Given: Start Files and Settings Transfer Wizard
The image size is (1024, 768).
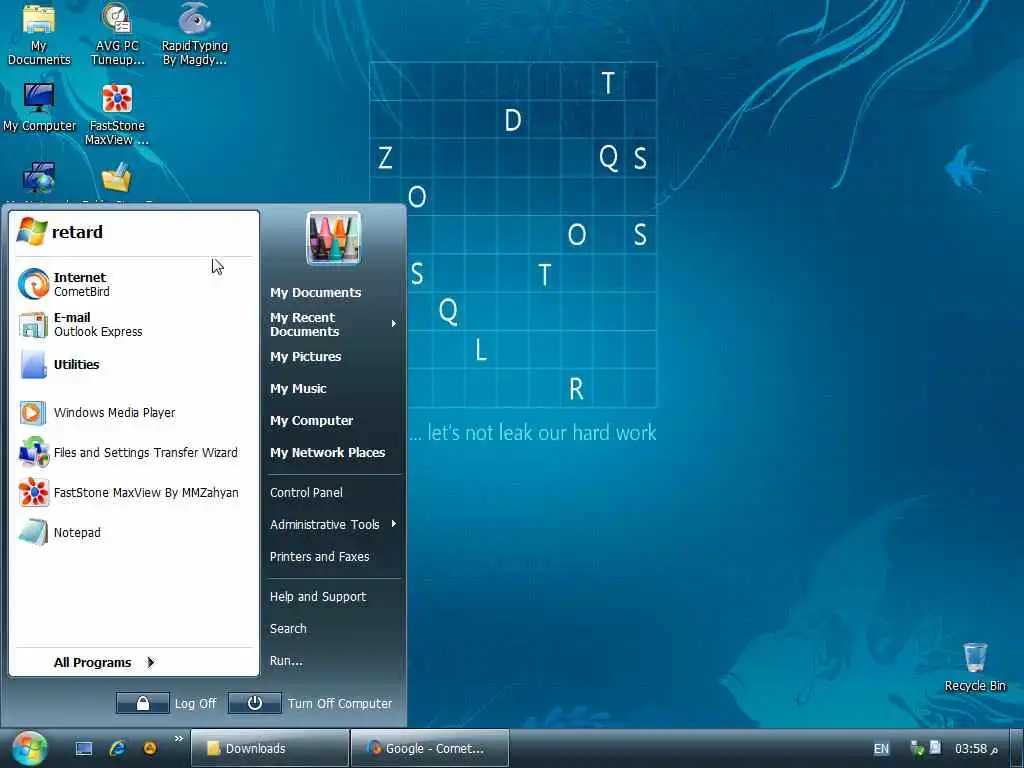Looking at the screenshot, I should [x=134, y=453].
